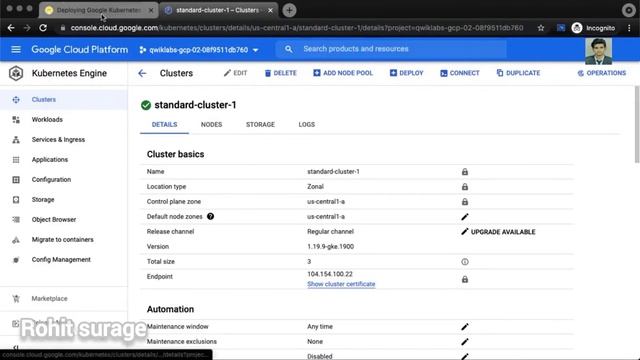This screenshot has width=640, height=360.
Task: Click ADD NODE POOL button
Action: [x=343, y=73]
